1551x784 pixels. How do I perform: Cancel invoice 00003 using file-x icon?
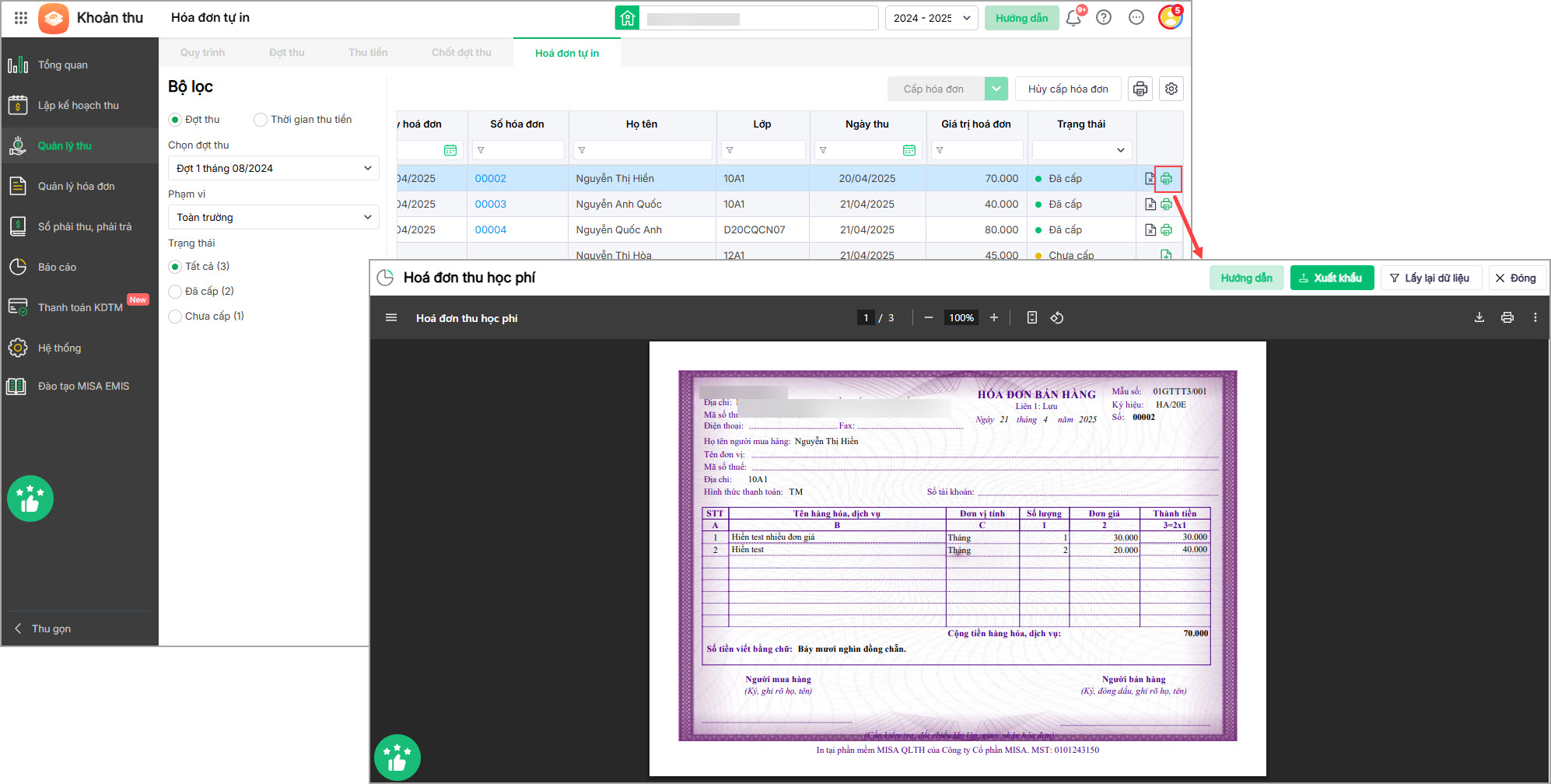pos(1150,205)
